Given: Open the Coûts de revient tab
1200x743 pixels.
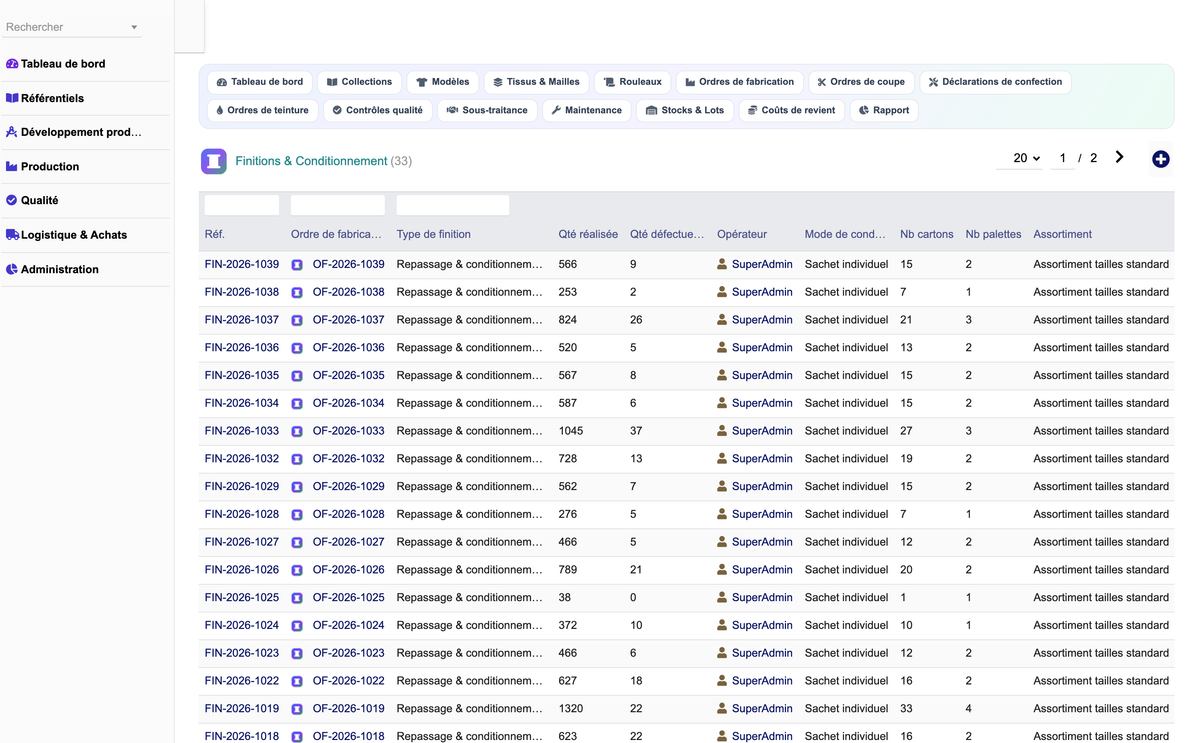Looking at the screenshot, I should pyautogui.click(x=793, y=110).
